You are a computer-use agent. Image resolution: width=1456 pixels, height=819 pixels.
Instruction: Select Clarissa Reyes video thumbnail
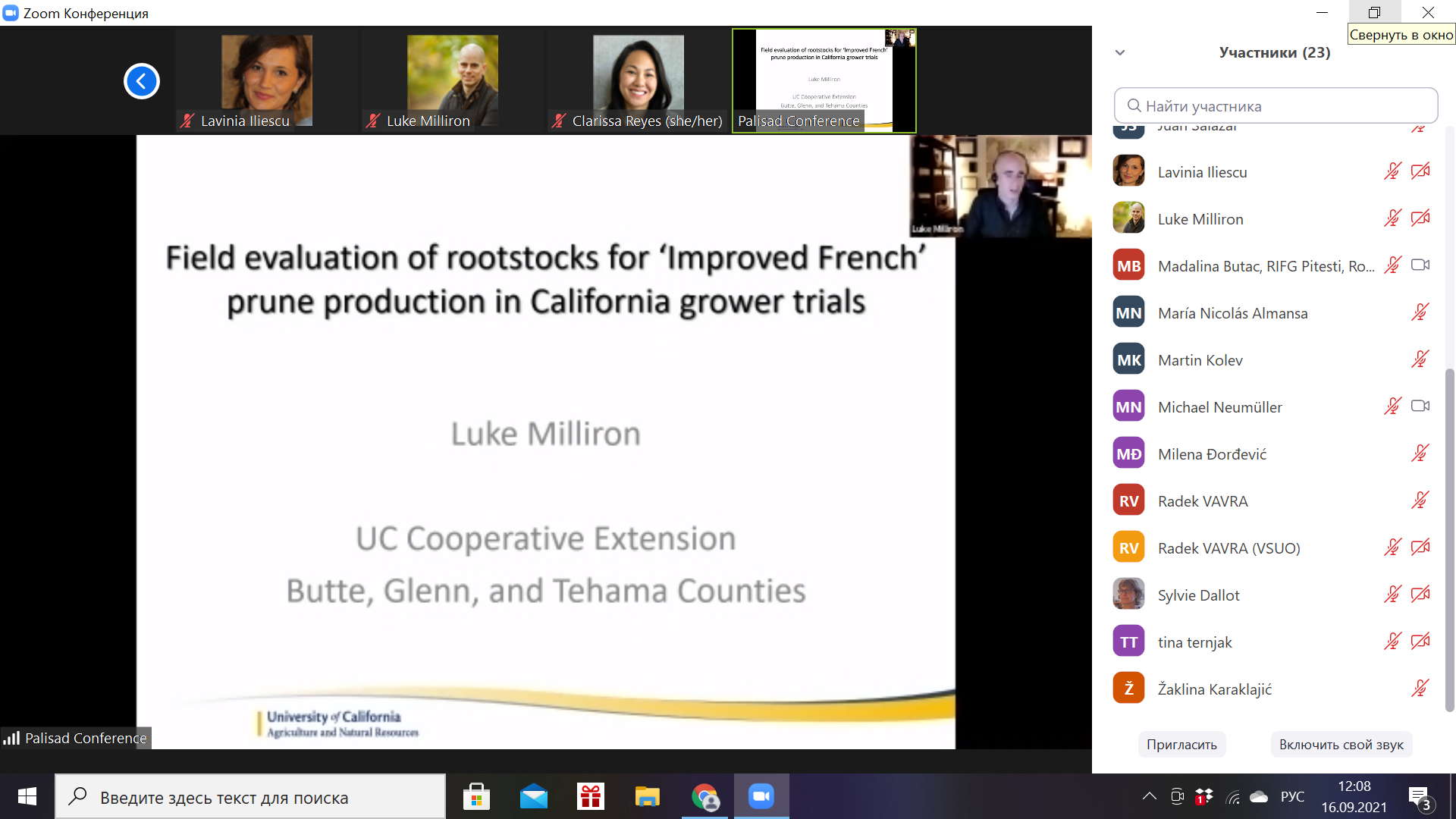point(638,81)
